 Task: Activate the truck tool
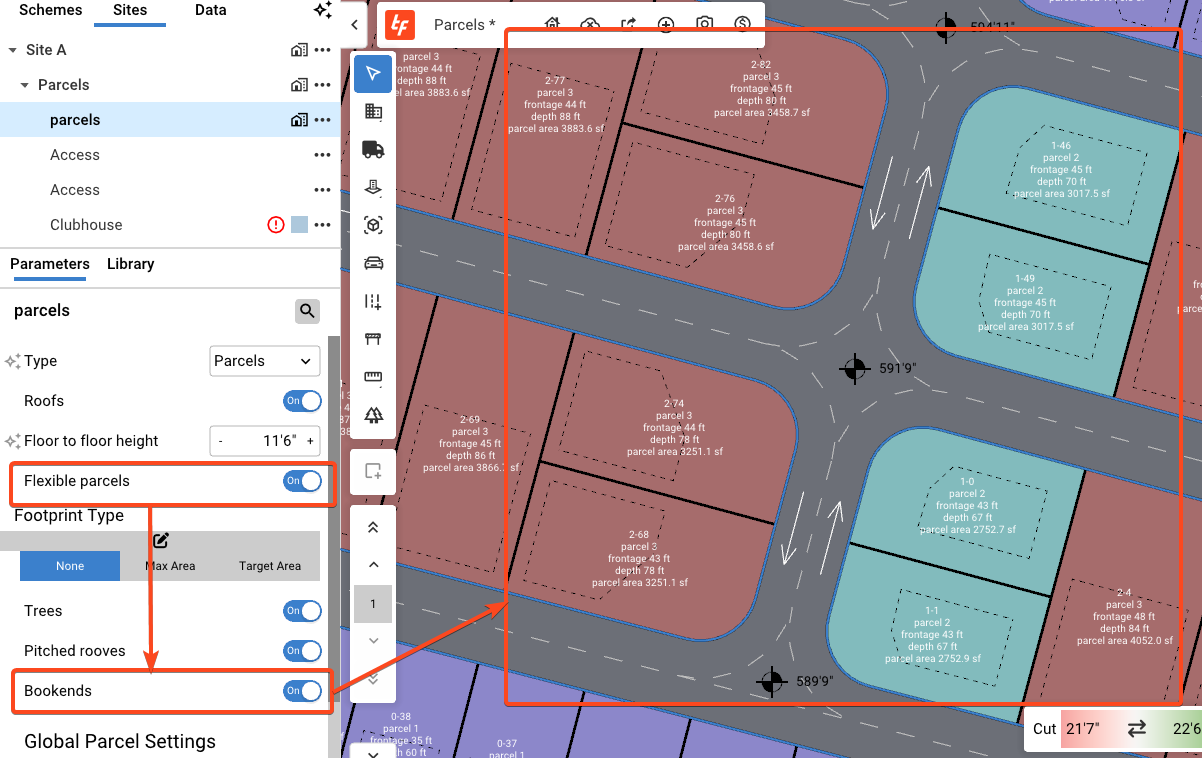pyautogui.click(x=373, y=149)
